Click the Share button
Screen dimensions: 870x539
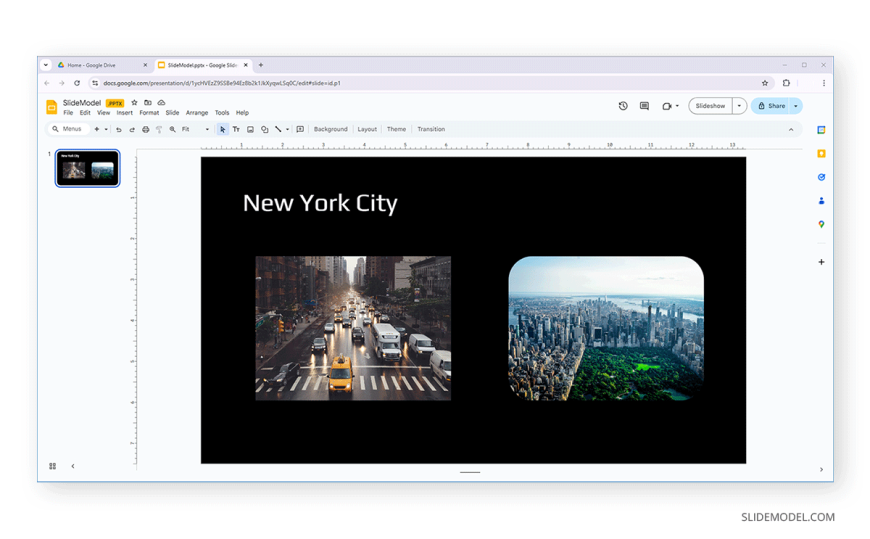[771, 106]
